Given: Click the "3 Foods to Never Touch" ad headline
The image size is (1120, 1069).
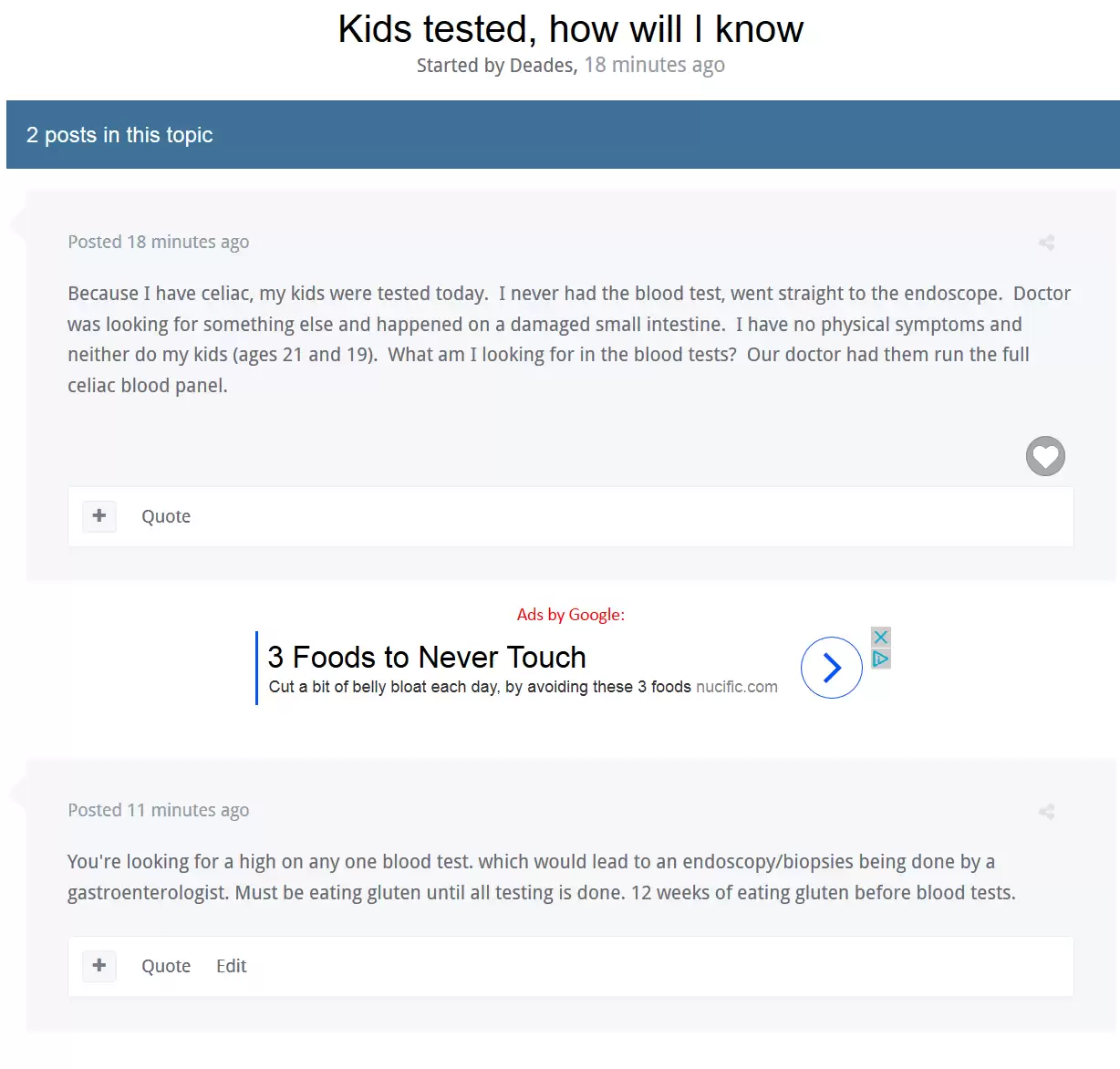Looking at the screenshot, I should click(427, 657).
